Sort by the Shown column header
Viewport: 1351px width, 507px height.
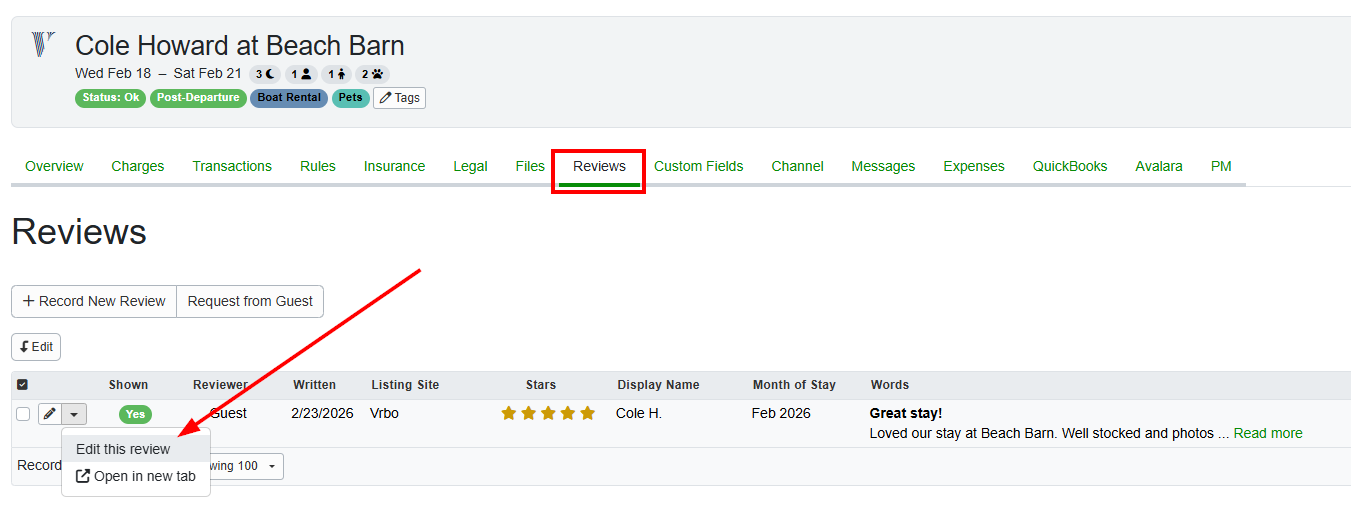pos(128,384)
